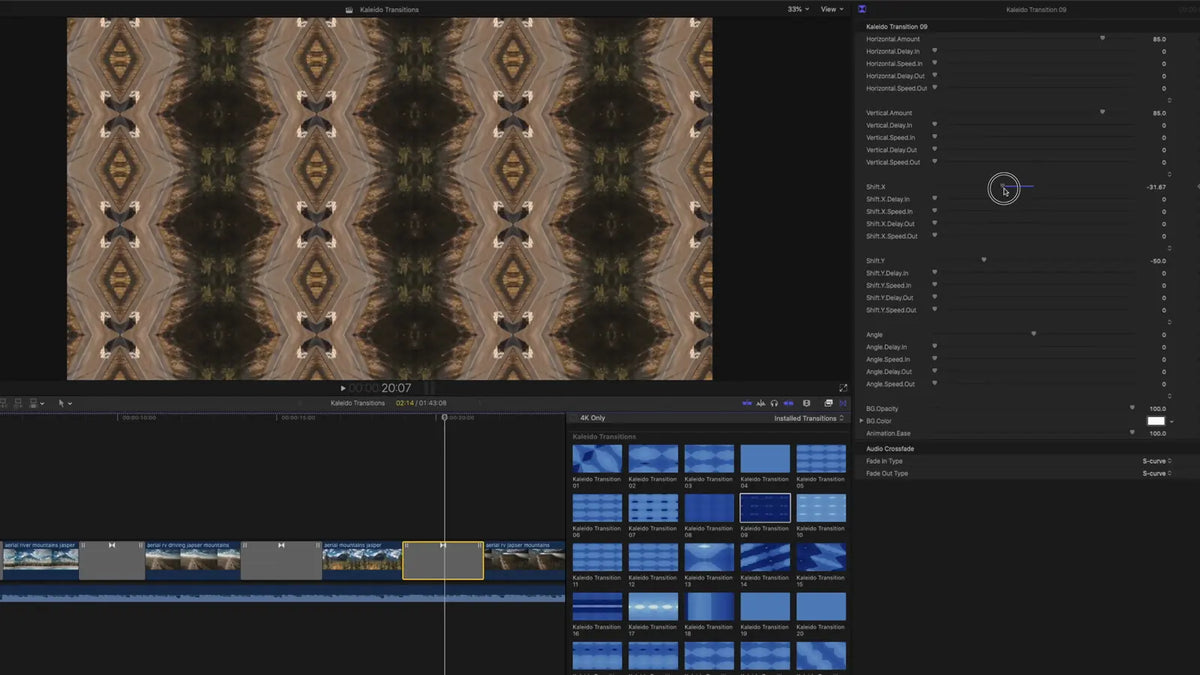Select Kaleido Transition 06 thumbnail
Screen dimensions: 1200x675
tap(597, 508)
